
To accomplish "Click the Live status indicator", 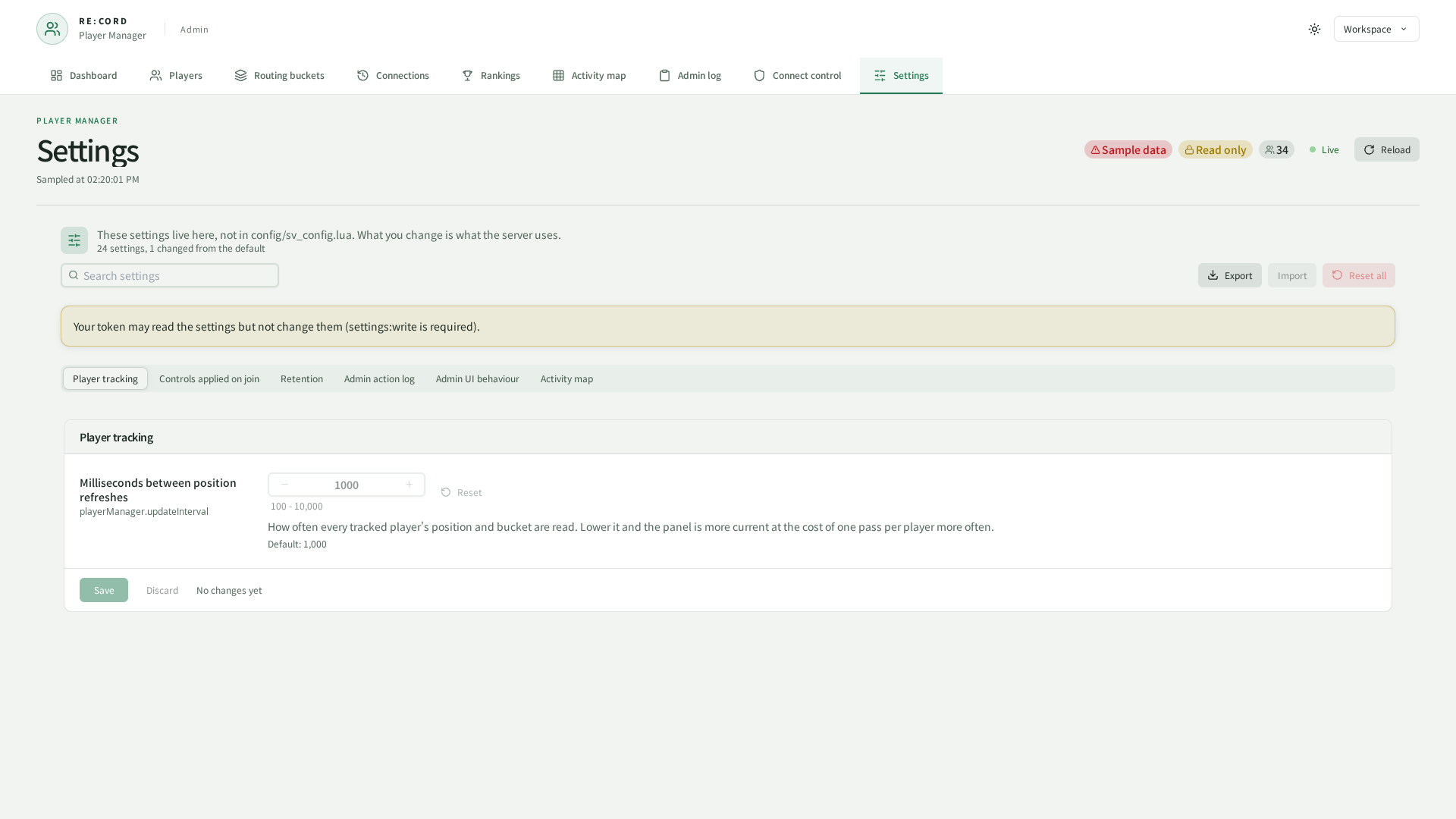I will [1324, 149].
